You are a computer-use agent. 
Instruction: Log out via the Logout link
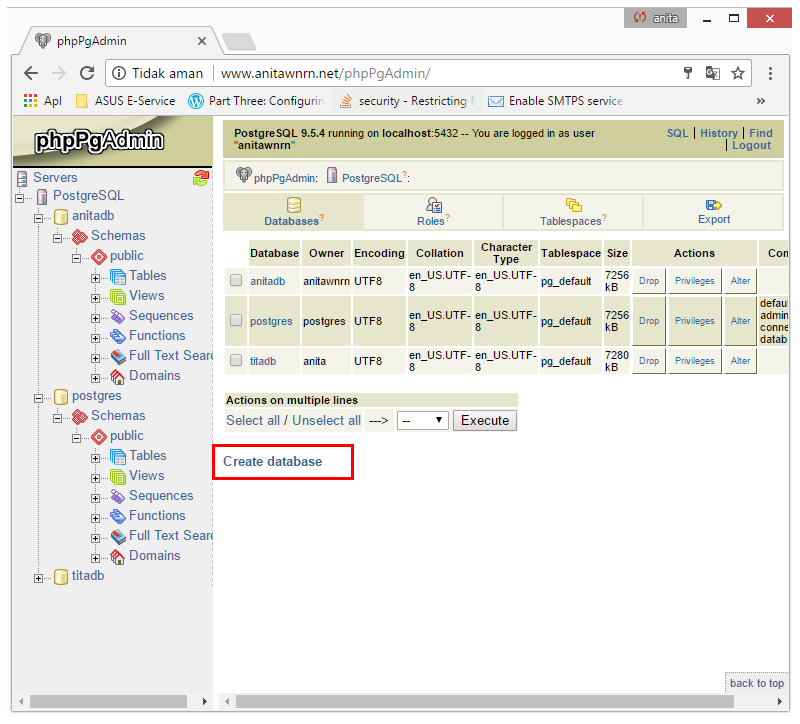(752, 145)
